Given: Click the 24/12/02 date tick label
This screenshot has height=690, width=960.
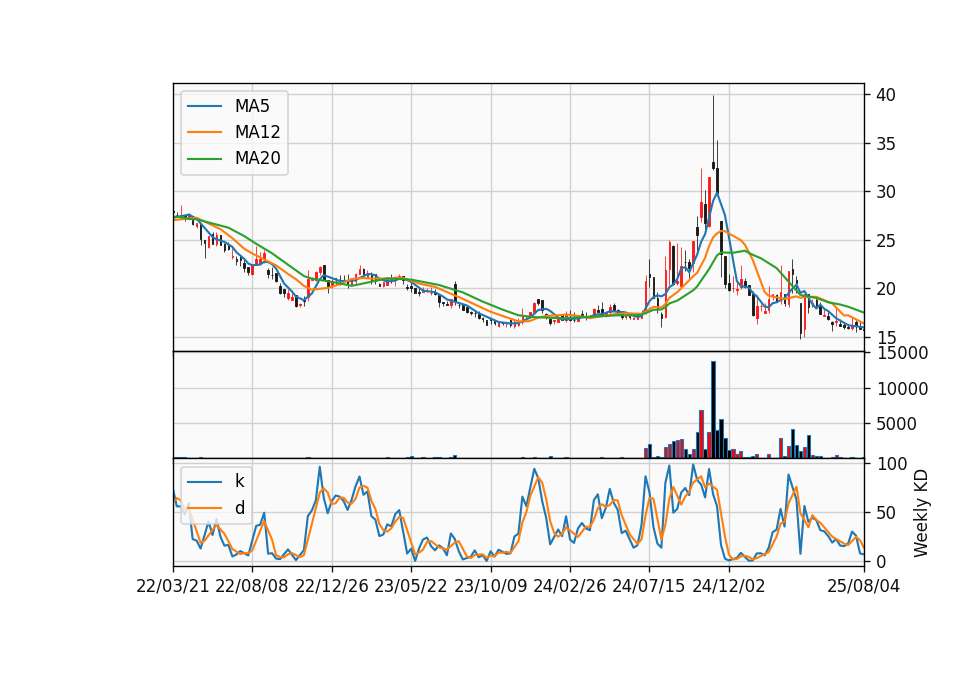Looking at the screenshot, I should click(729, 586).
